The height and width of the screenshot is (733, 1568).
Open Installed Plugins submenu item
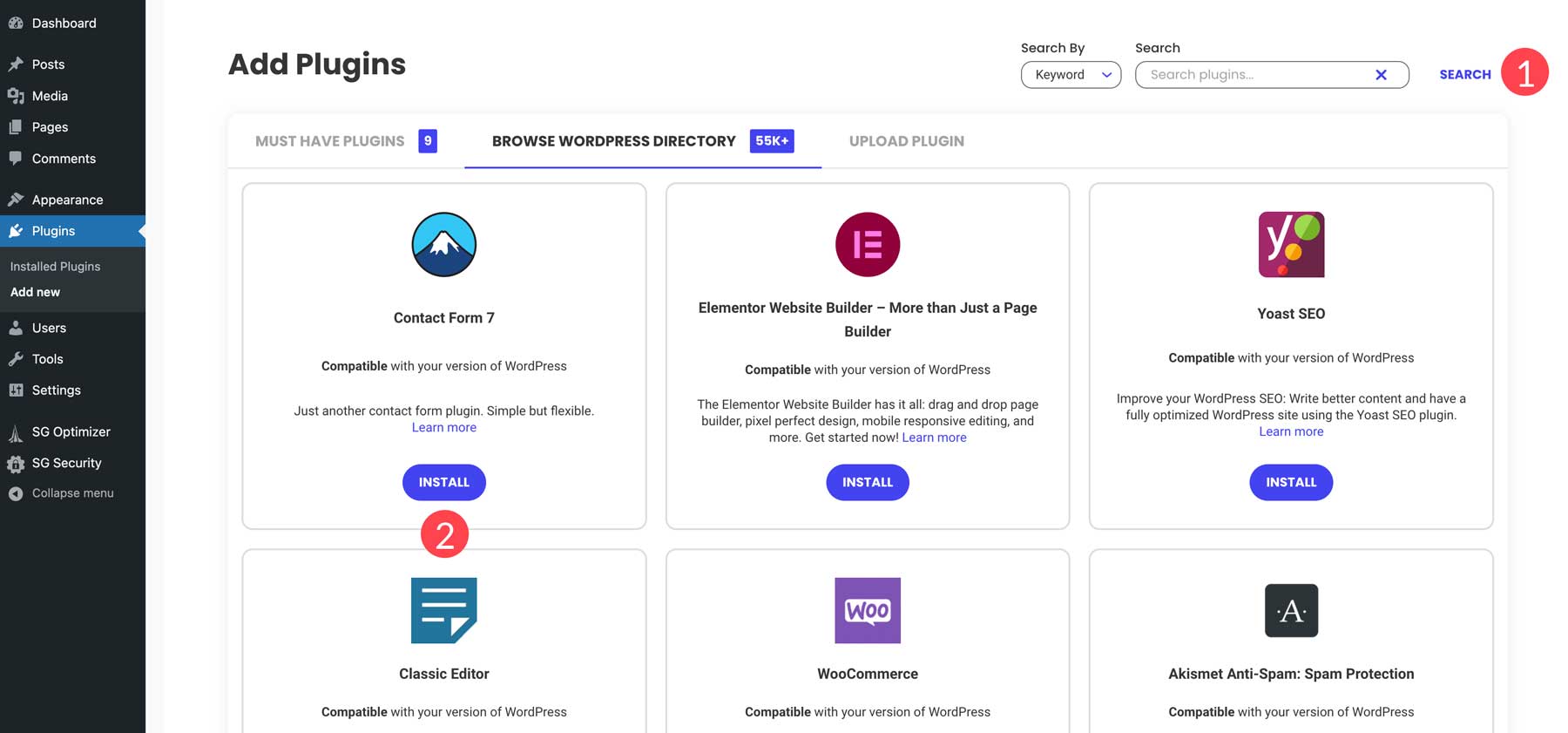click(55, 267)
